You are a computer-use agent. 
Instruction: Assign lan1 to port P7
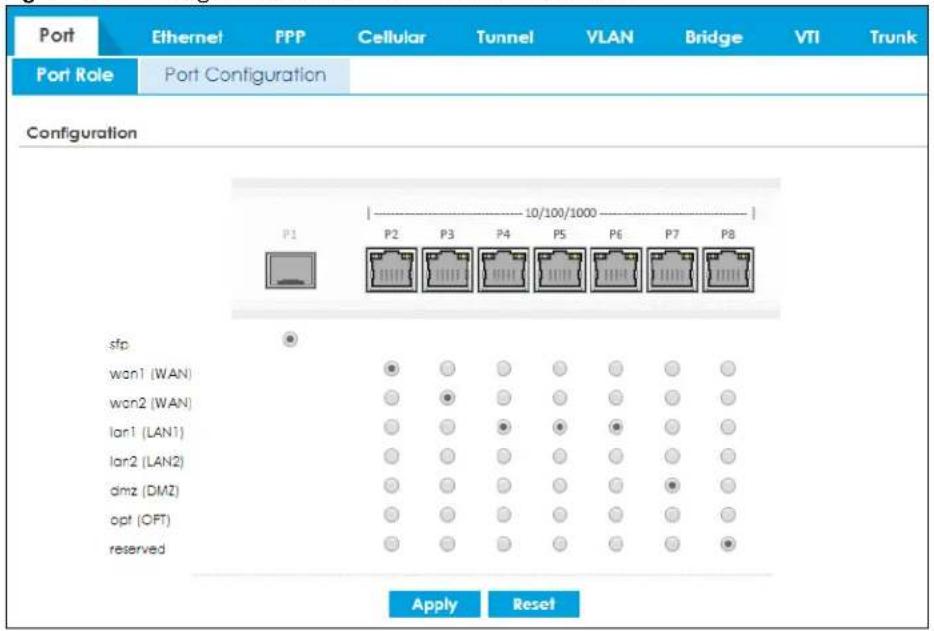tap(672, 427)
